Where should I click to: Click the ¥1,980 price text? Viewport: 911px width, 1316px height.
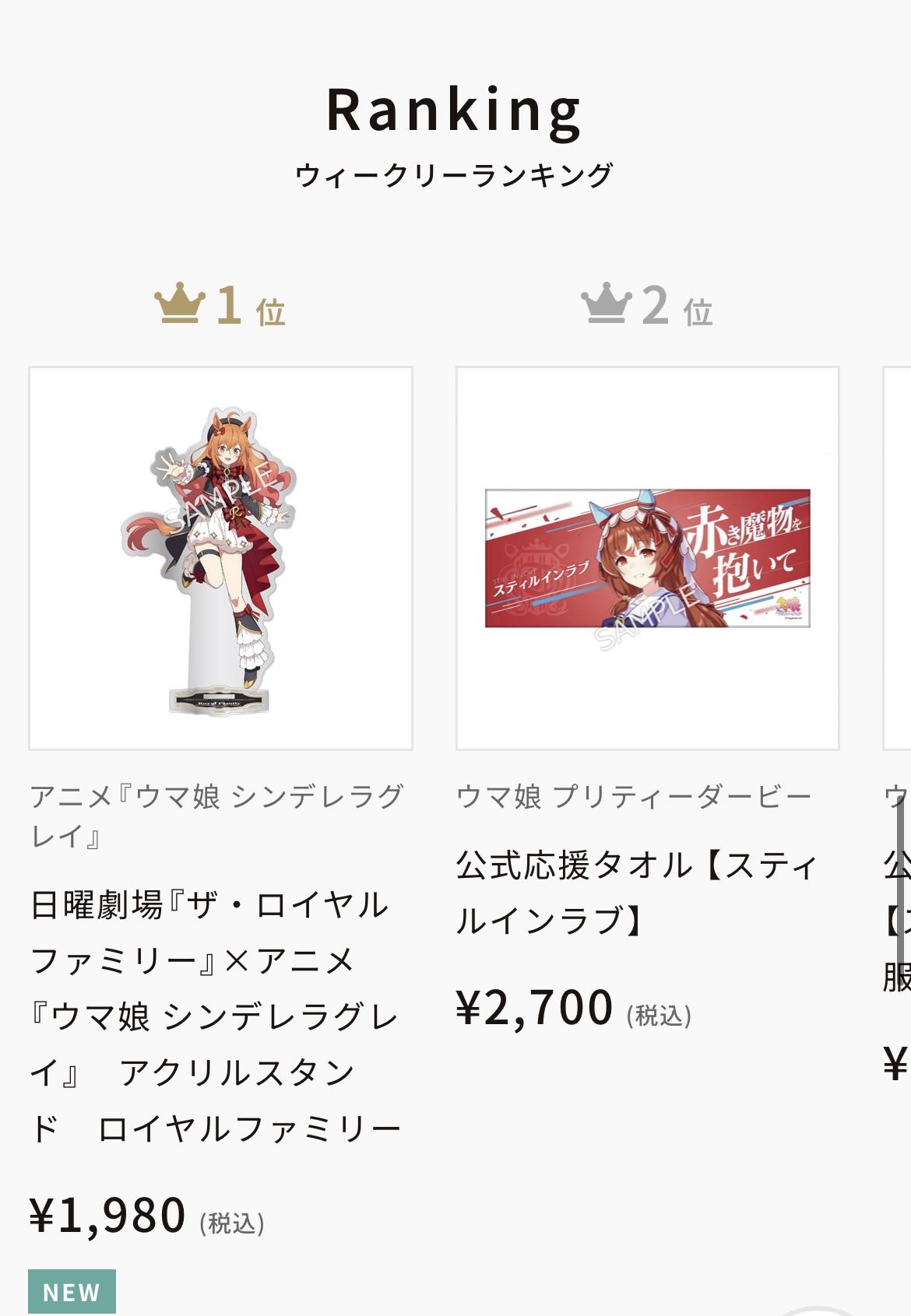click(107, 1215)
